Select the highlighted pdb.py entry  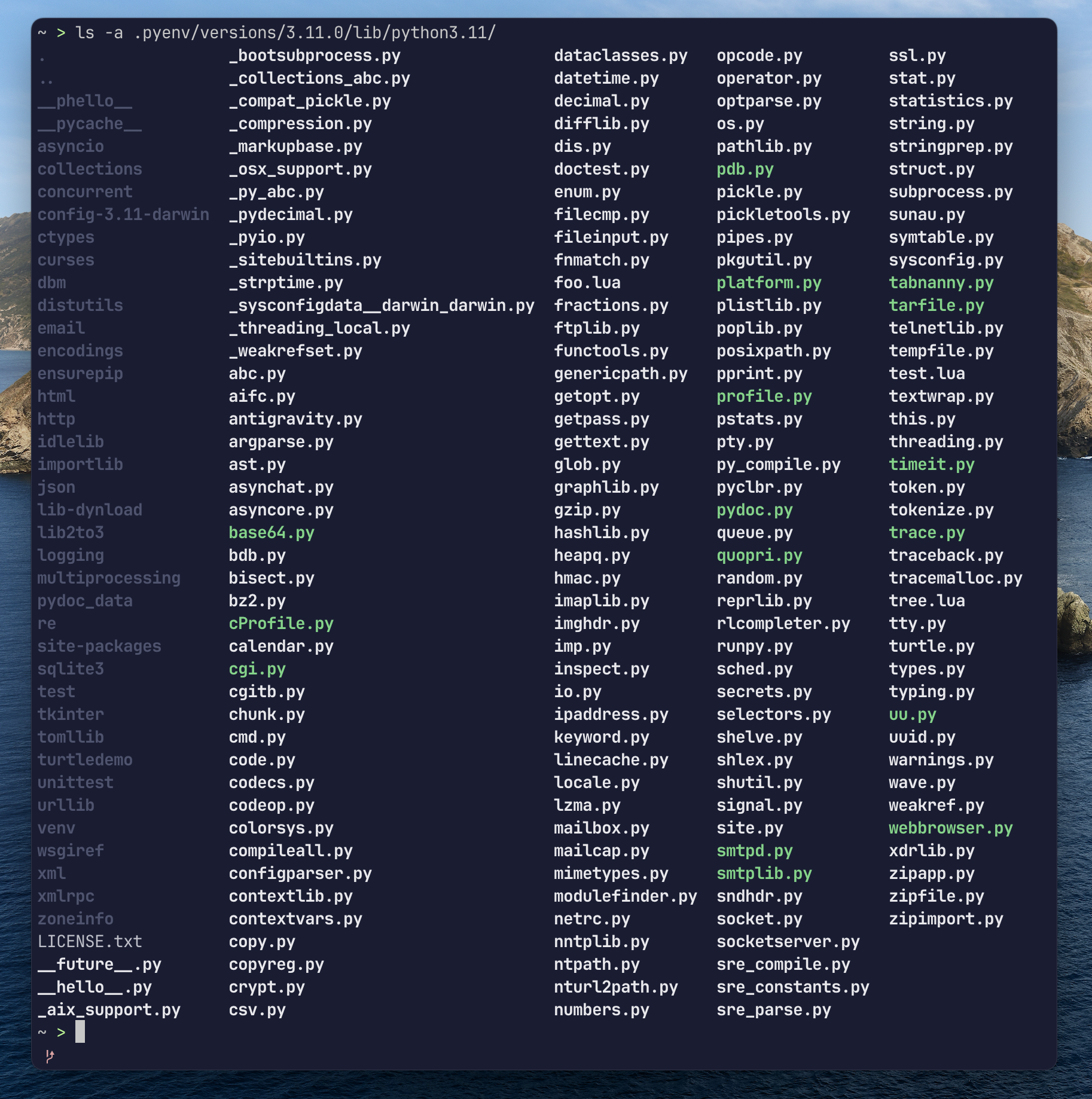(x=746, y=169)
